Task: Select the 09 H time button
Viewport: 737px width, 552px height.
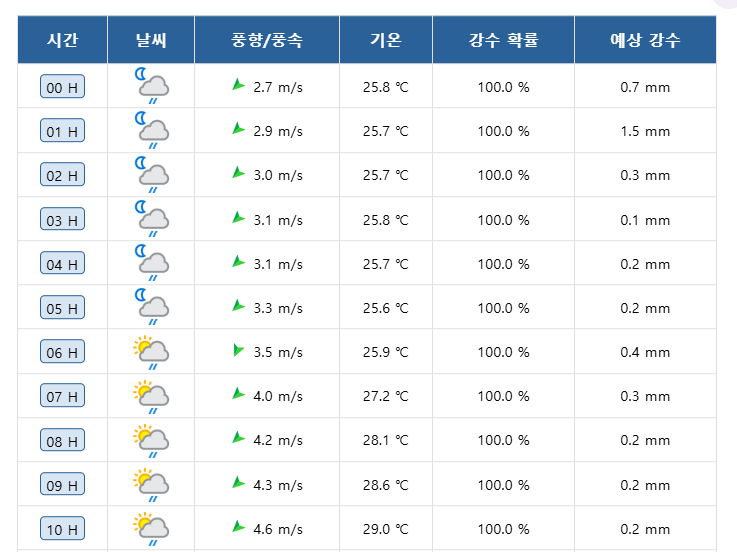Action: pos(62,485)
